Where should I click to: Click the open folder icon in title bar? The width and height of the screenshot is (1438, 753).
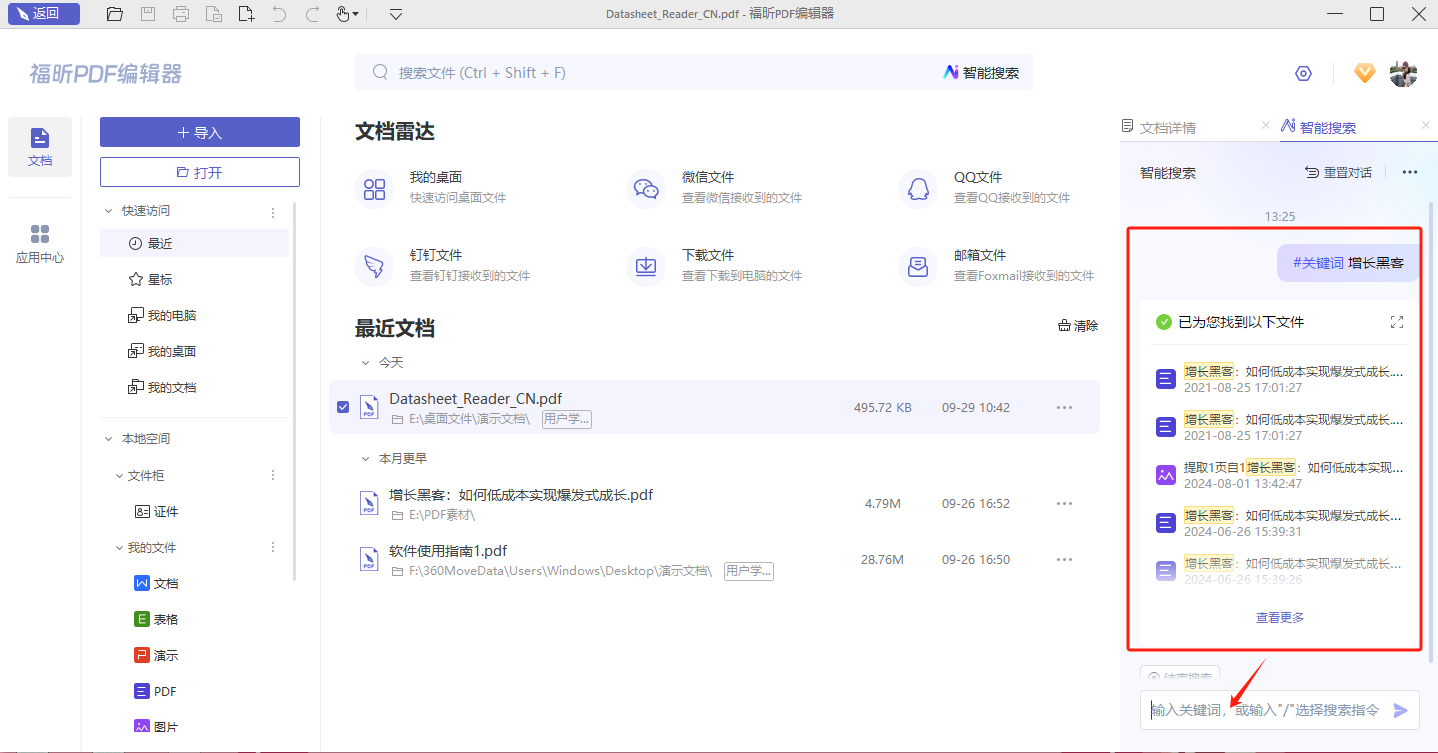[x=115, y=14]
